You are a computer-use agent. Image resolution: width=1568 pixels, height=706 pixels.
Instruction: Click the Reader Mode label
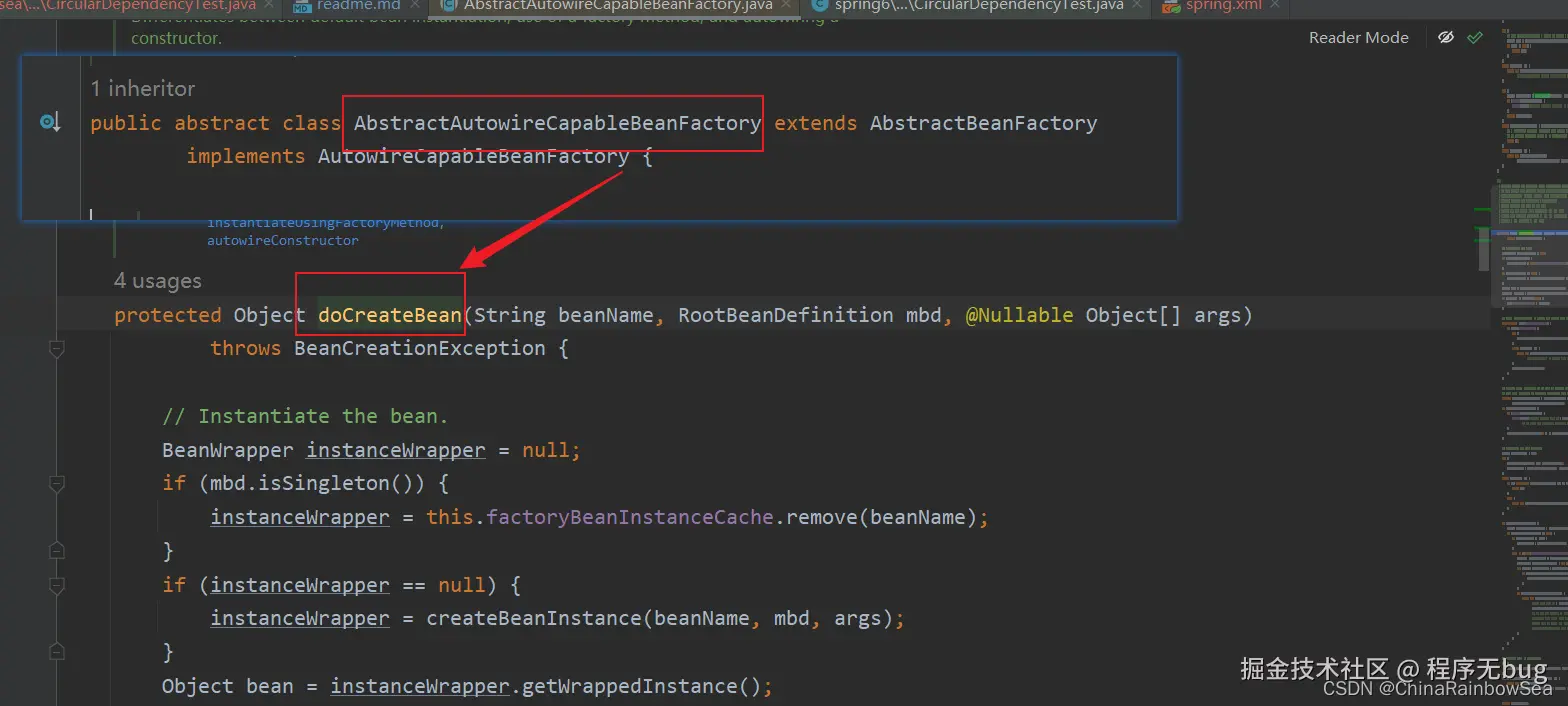coord(1358,37)
